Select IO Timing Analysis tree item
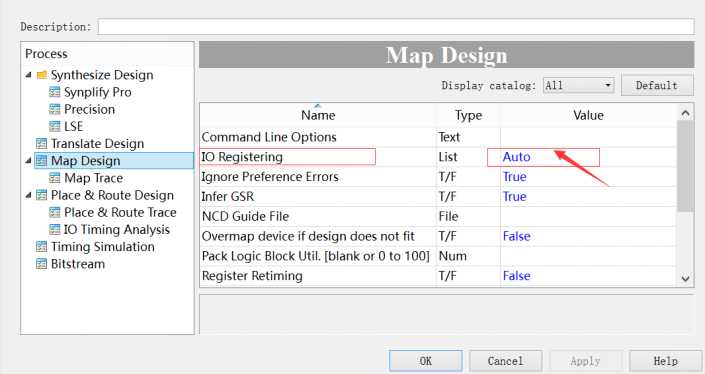 (117, 229)
